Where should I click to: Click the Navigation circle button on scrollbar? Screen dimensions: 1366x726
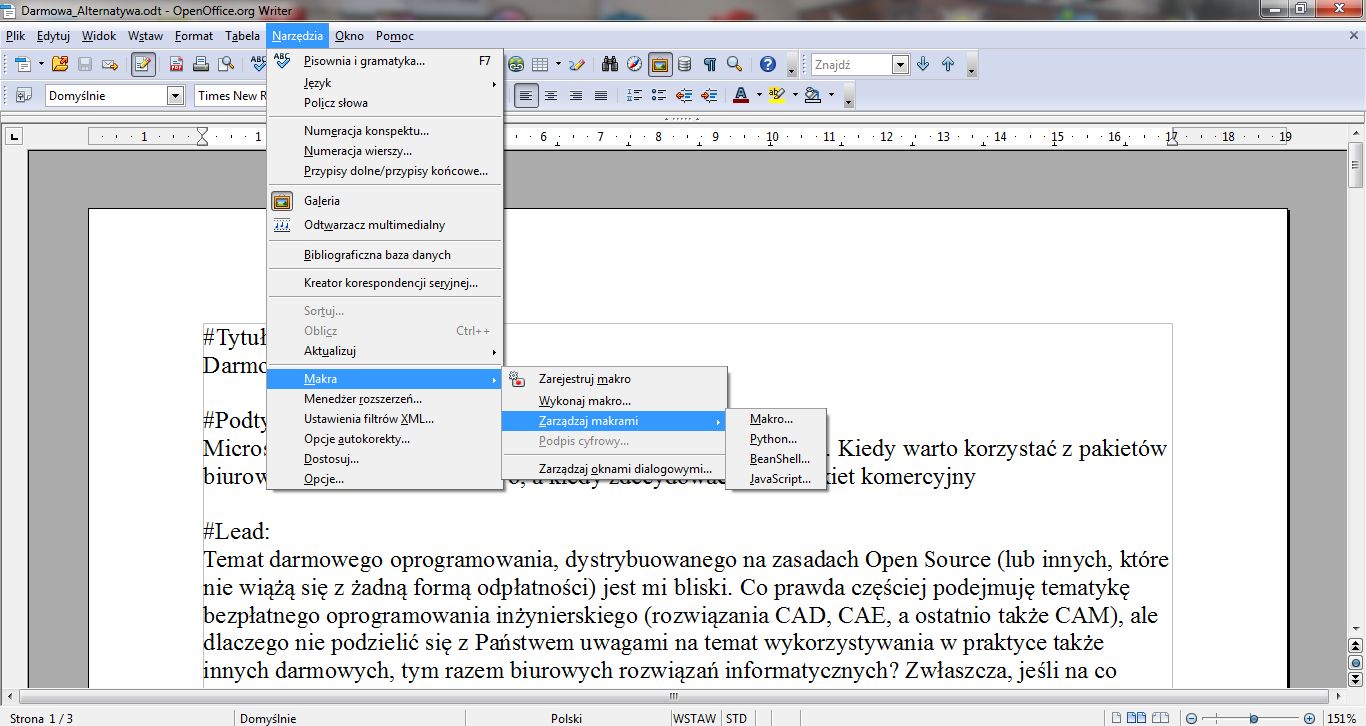click(1356, 662)
